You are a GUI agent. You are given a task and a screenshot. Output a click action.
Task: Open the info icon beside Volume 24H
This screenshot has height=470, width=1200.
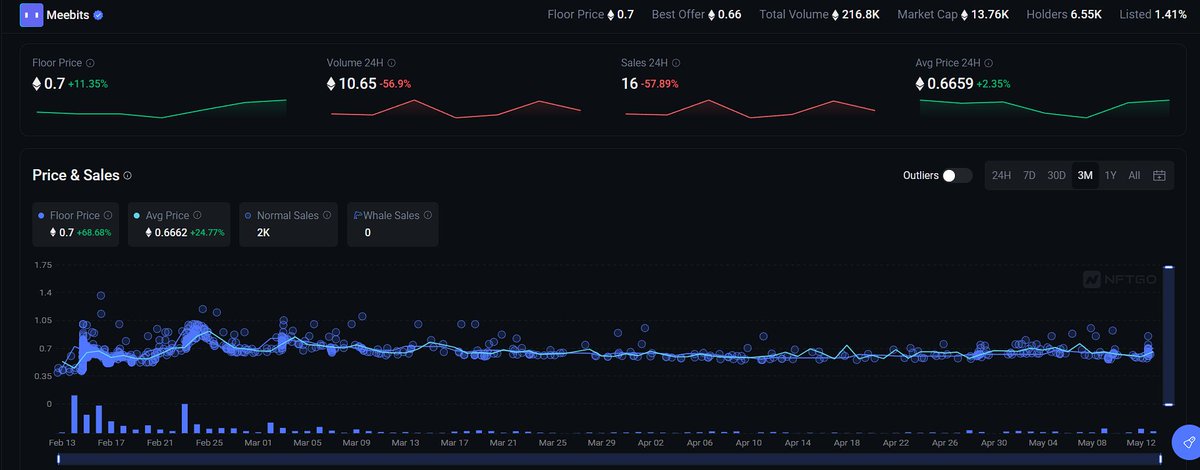[x=391, y=63]
